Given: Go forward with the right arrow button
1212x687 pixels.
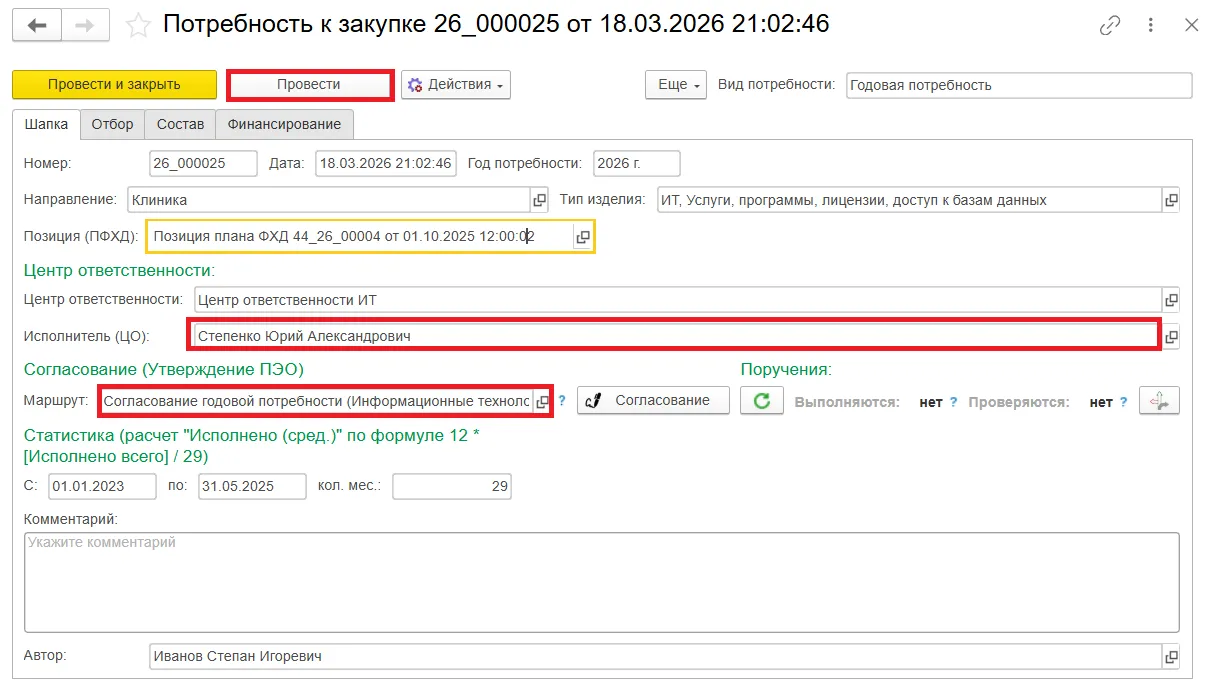Looking at the screenshot, I should [85, 26].
